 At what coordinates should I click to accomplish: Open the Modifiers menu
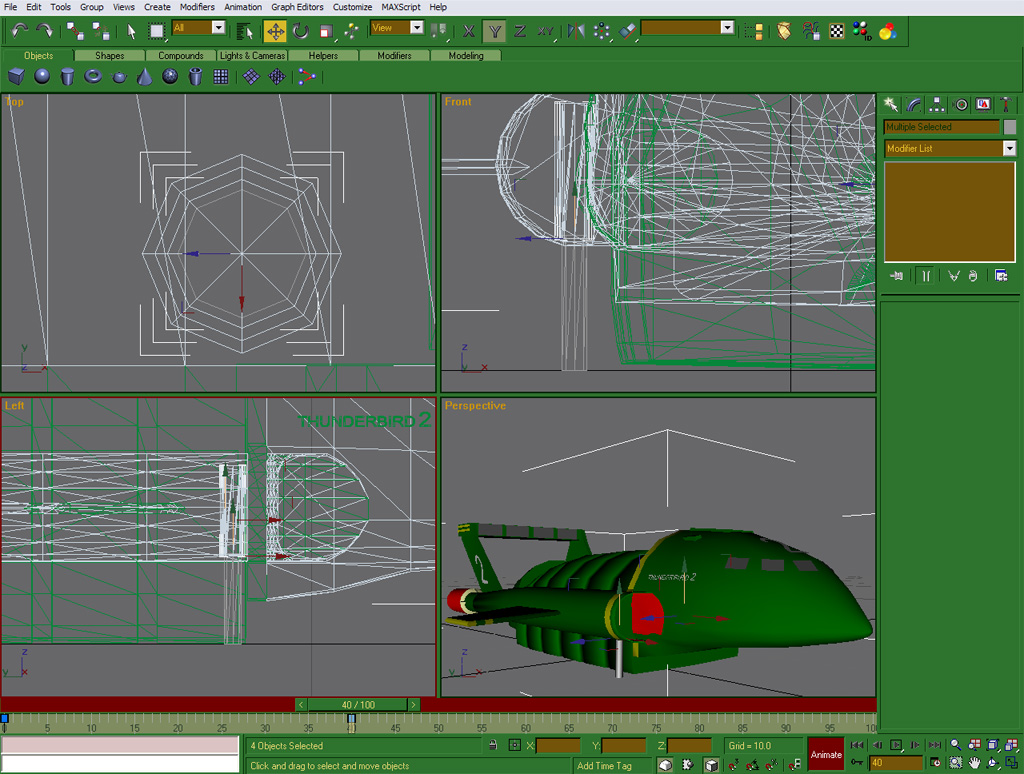pos(197,7)
